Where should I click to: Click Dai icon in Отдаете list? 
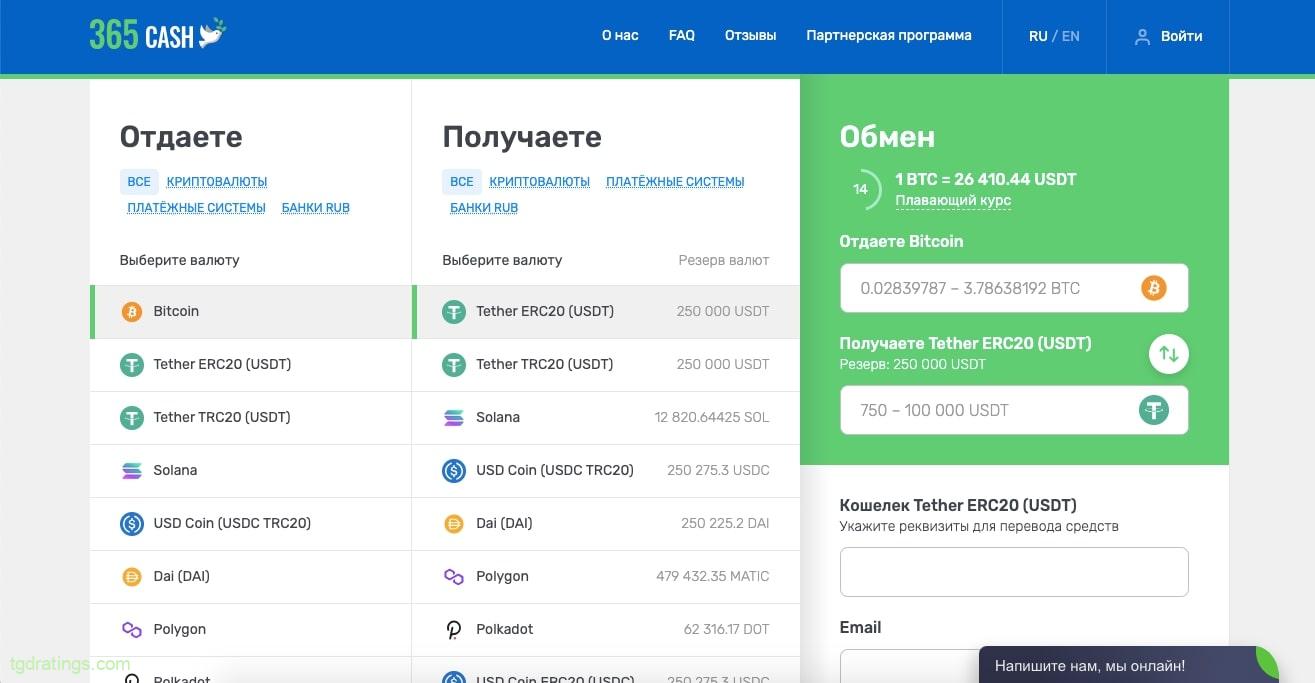132,577
